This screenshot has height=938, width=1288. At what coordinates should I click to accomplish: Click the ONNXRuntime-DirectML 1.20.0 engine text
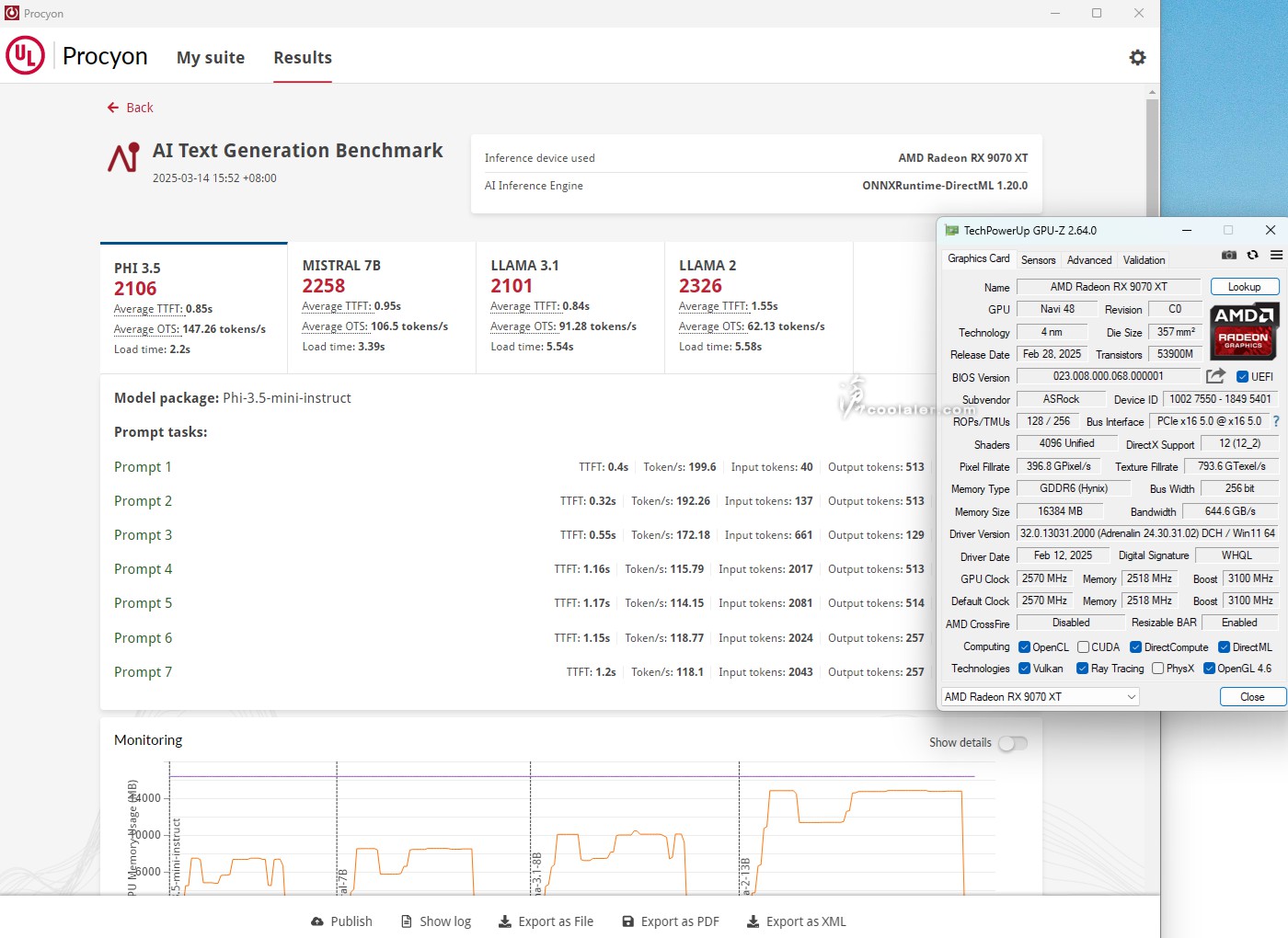pos(945,186)
